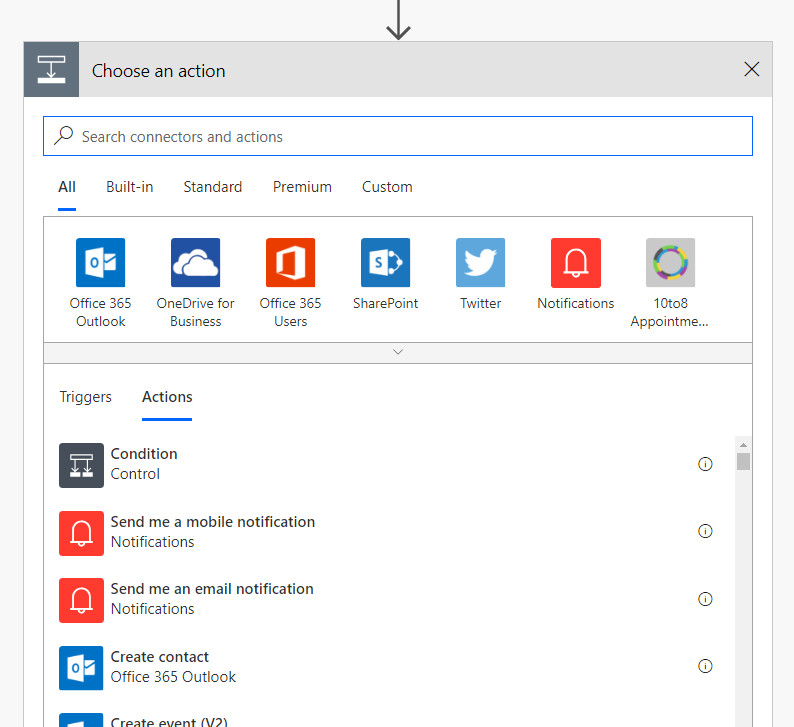Screen dimensions: 794x727
Task: Show info for Send me a mobile notification
Action: pyautogui.click(x=705, y=532)
